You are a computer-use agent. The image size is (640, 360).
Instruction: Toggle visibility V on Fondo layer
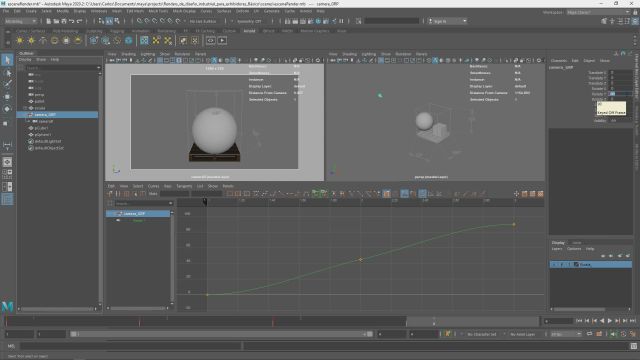tap(554, 264)
